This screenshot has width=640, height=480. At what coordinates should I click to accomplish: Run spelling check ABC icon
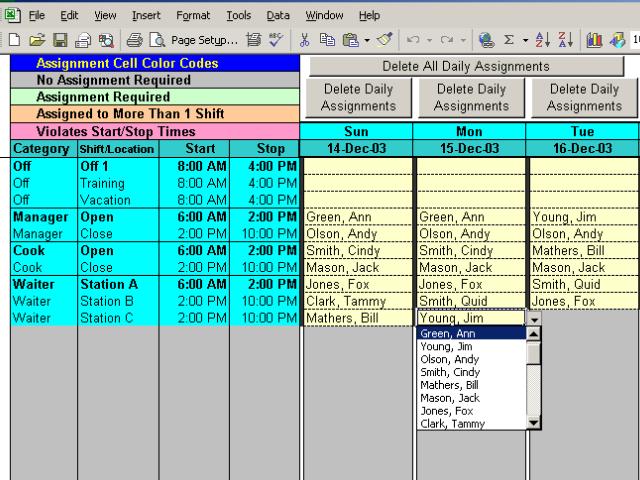click(276, 40)
